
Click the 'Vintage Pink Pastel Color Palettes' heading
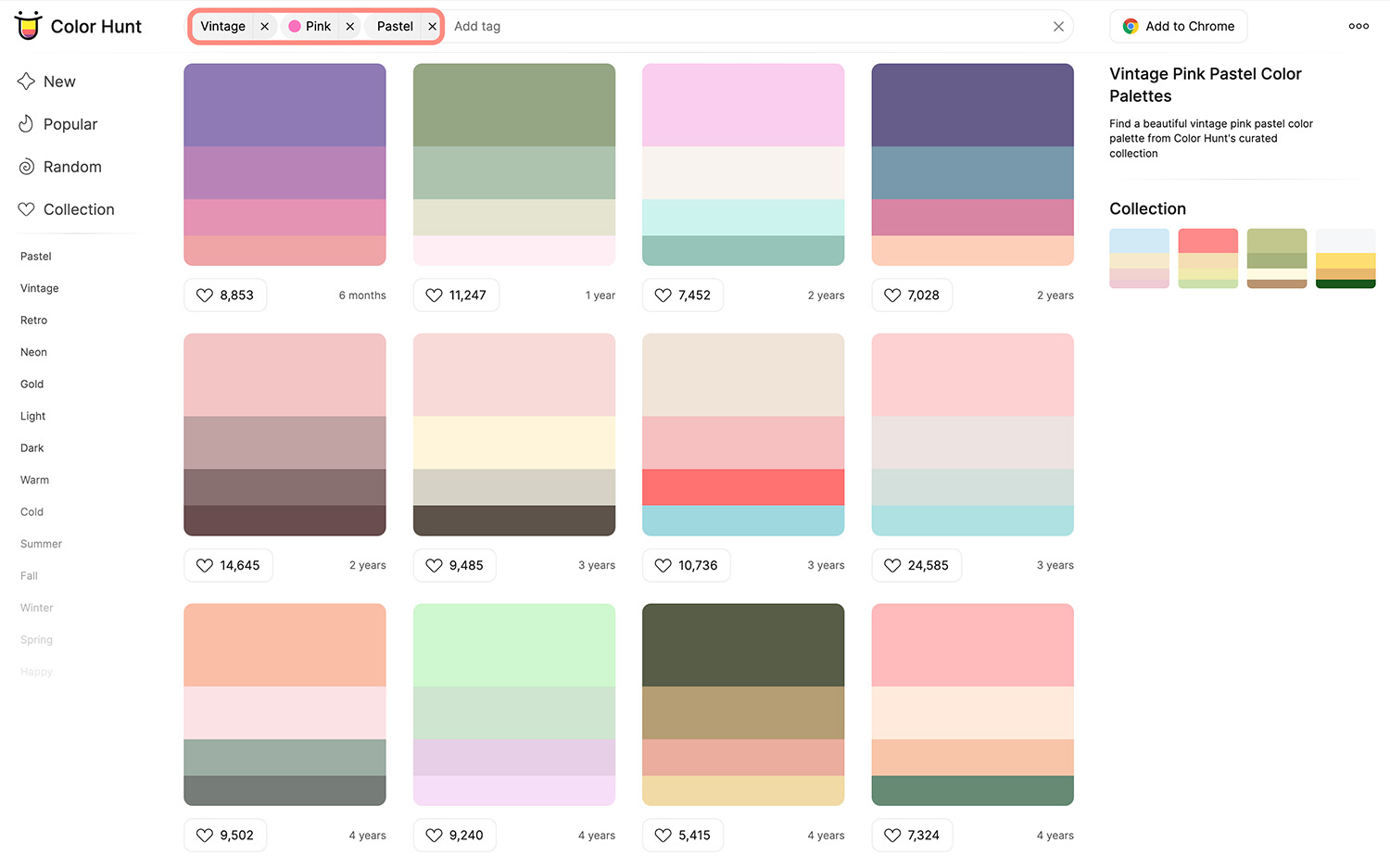coord(1206,84)
